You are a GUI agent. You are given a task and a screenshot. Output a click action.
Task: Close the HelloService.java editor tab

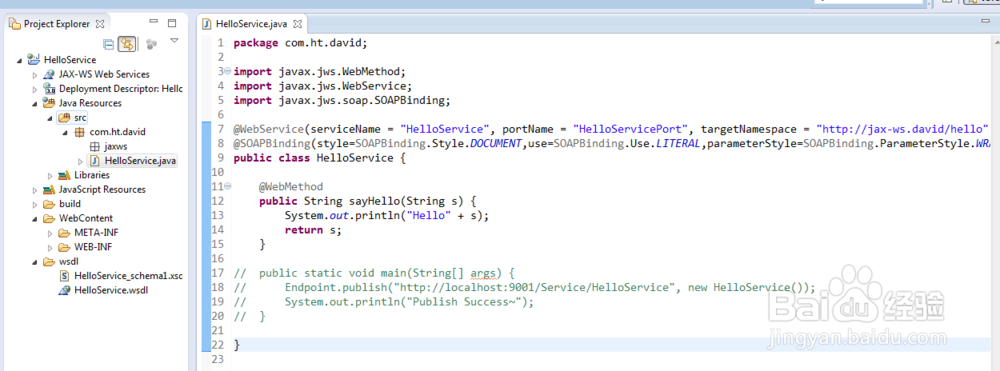pos(297,24)
